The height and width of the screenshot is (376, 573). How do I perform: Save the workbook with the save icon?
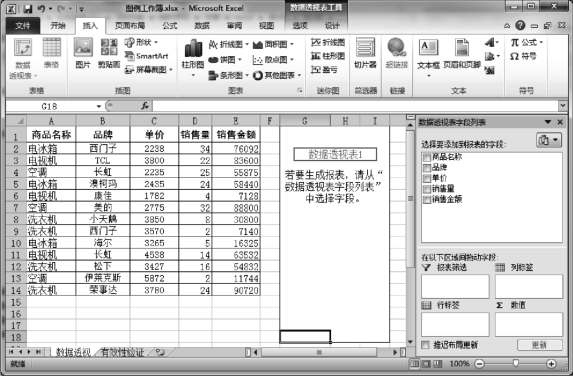point(27,8)
